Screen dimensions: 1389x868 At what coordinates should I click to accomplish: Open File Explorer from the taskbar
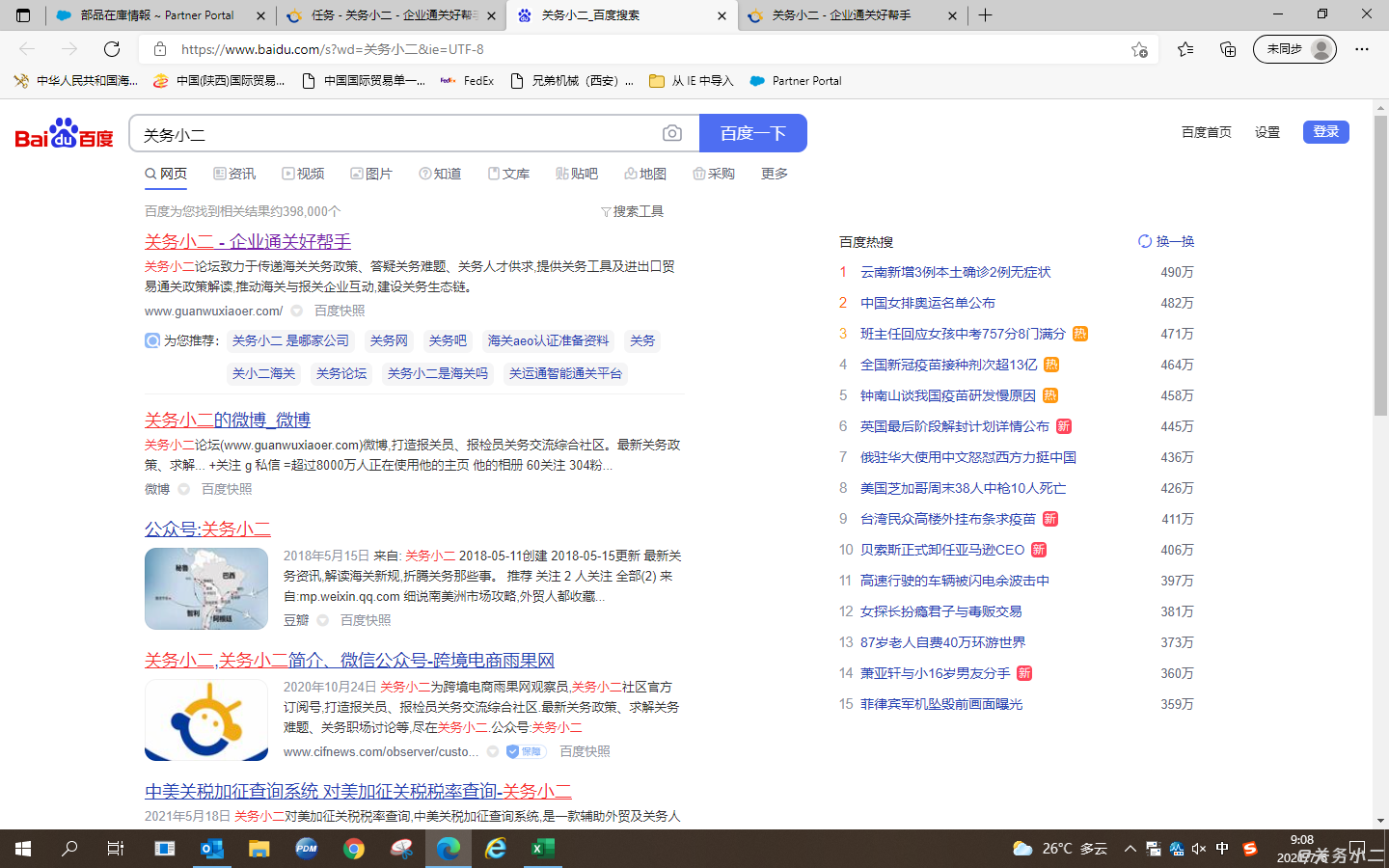click(259, 849)
